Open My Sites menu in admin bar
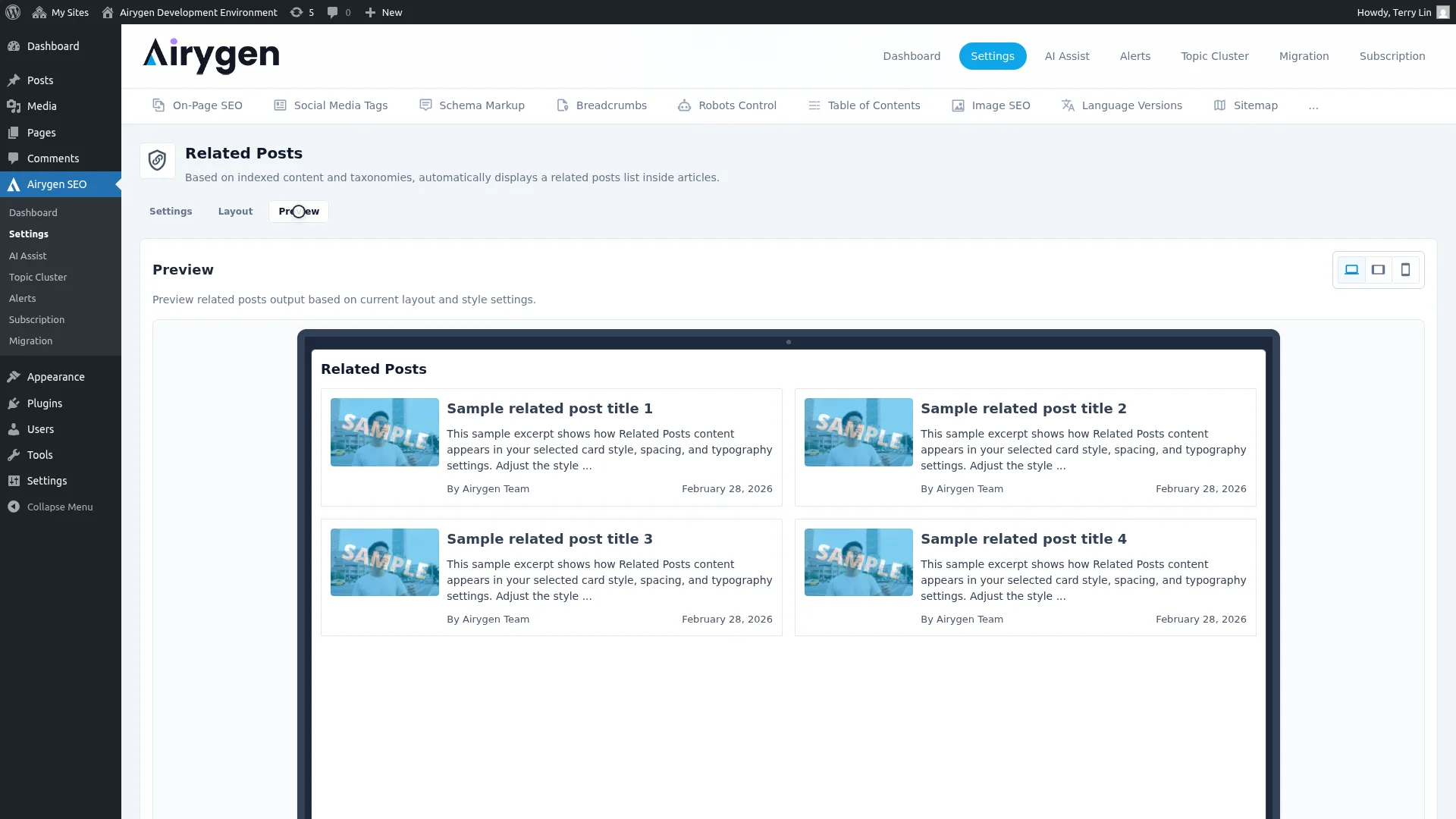The height and width of the screenshot is (819, 1456). 61,12
